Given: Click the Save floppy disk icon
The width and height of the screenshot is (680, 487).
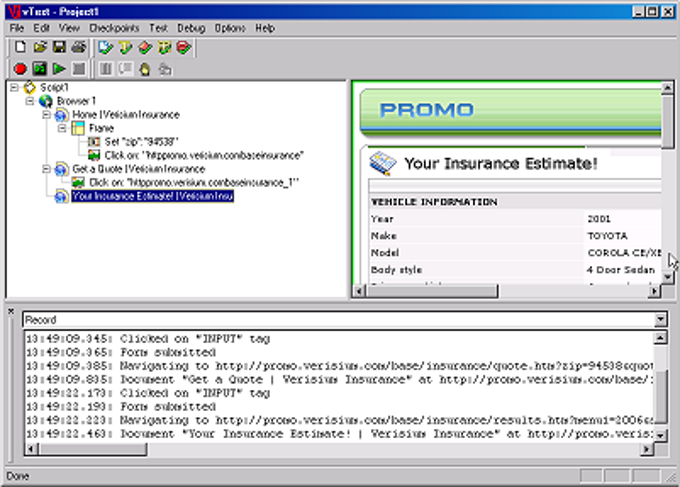Looking at the screenshot, I should click(59, 47).
